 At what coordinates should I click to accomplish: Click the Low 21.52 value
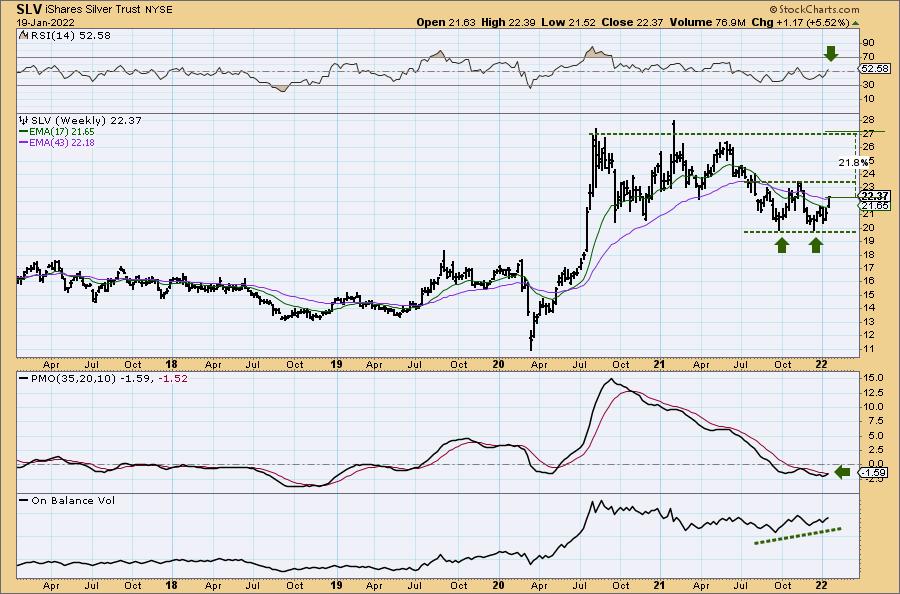(568, 22)
